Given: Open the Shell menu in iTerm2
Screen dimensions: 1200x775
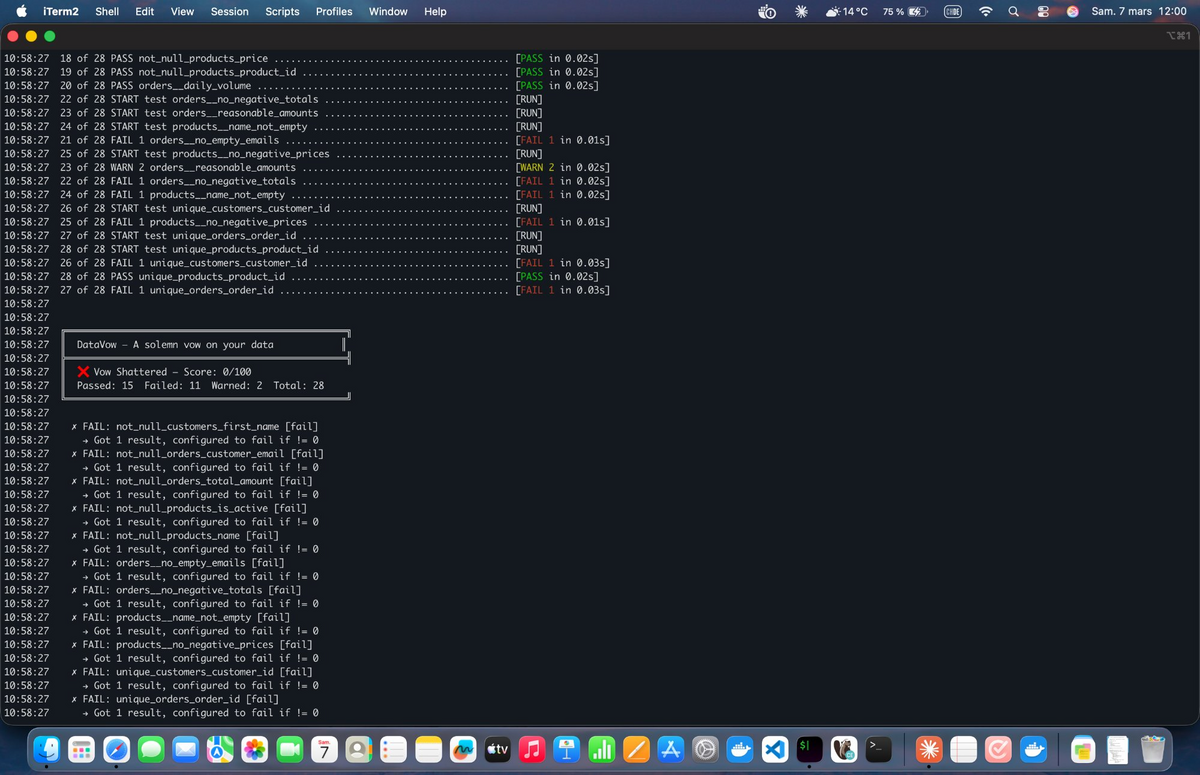Looking at the screenshot, I should pos(106,11).
